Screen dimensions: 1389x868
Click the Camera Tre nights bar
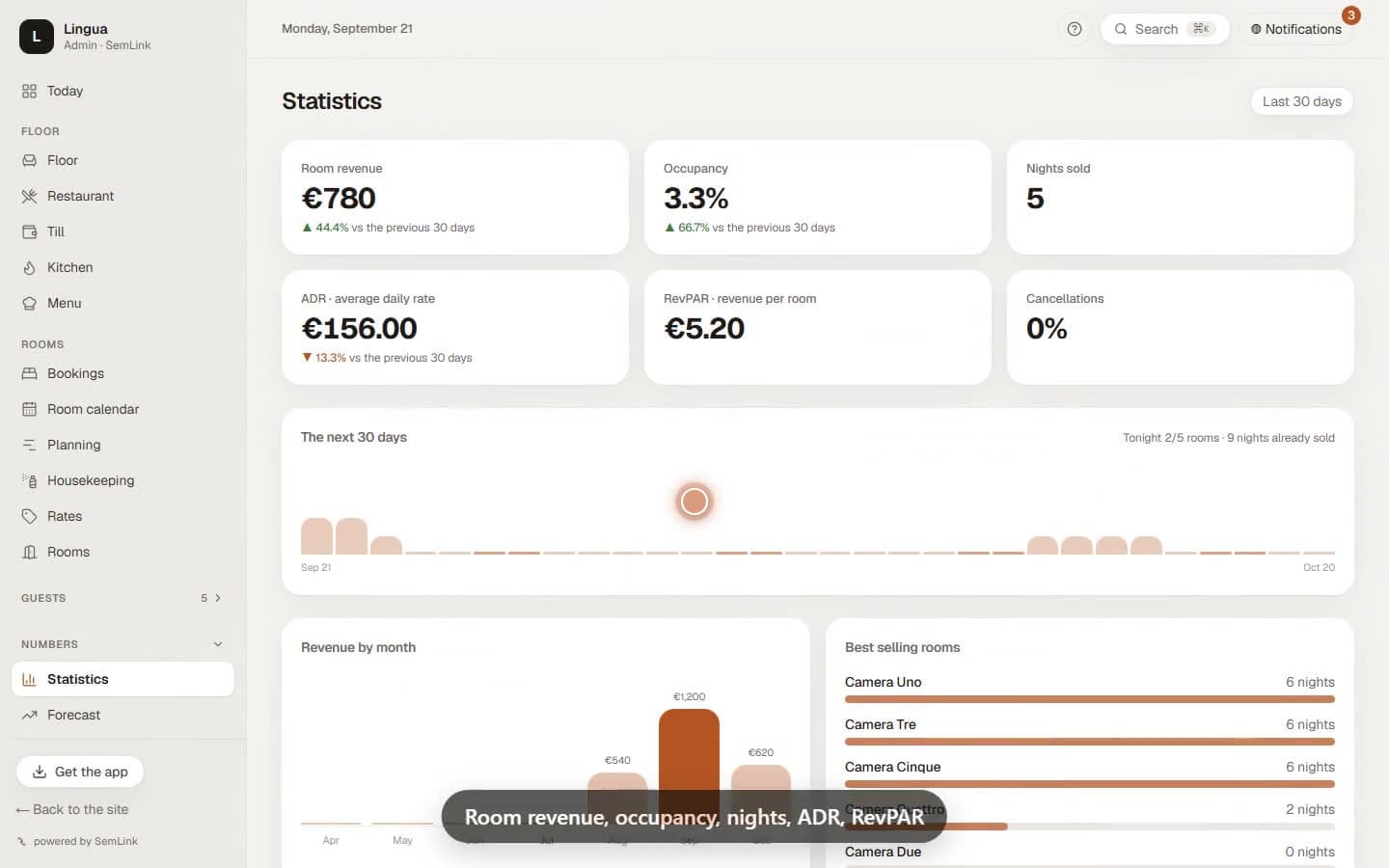1090,742
